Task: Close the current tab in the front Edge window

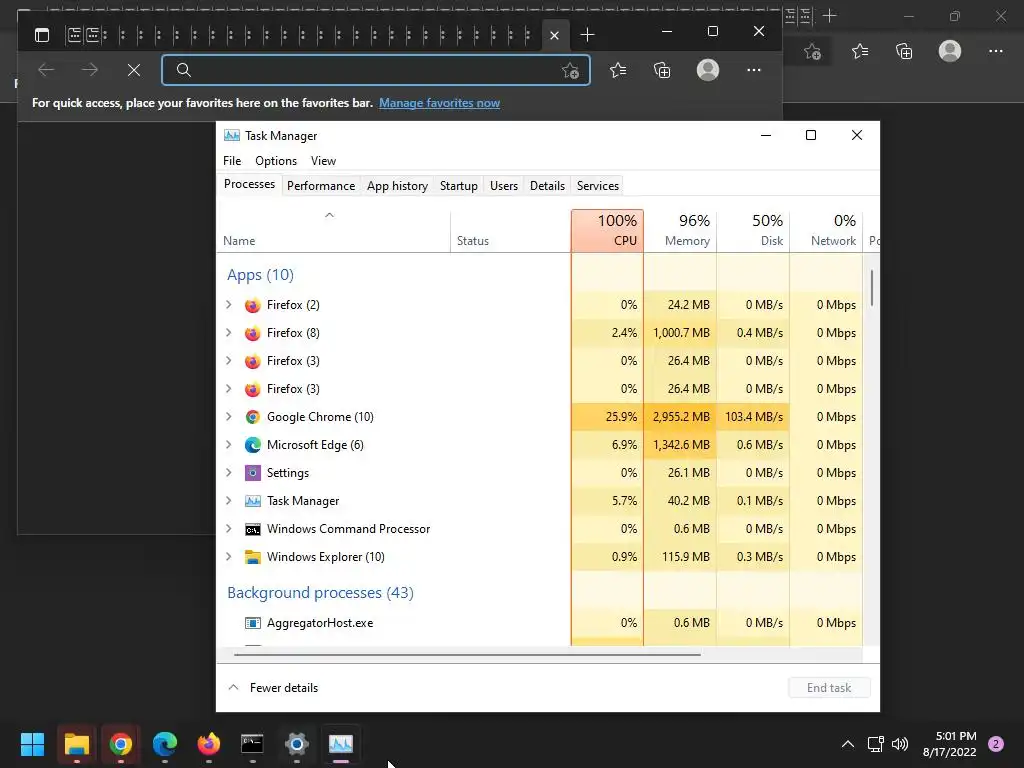Action: [x=554, y=35]
